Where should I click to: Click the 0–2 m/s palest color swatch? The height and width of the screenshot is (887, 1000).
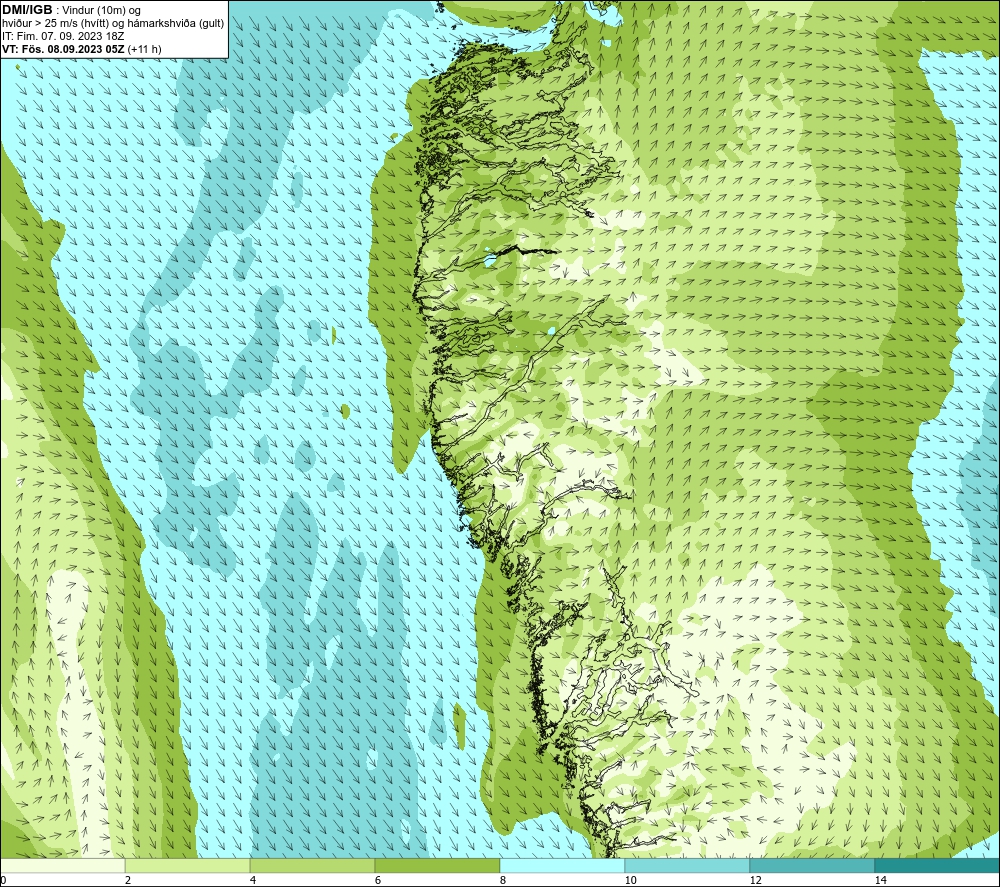62,865
